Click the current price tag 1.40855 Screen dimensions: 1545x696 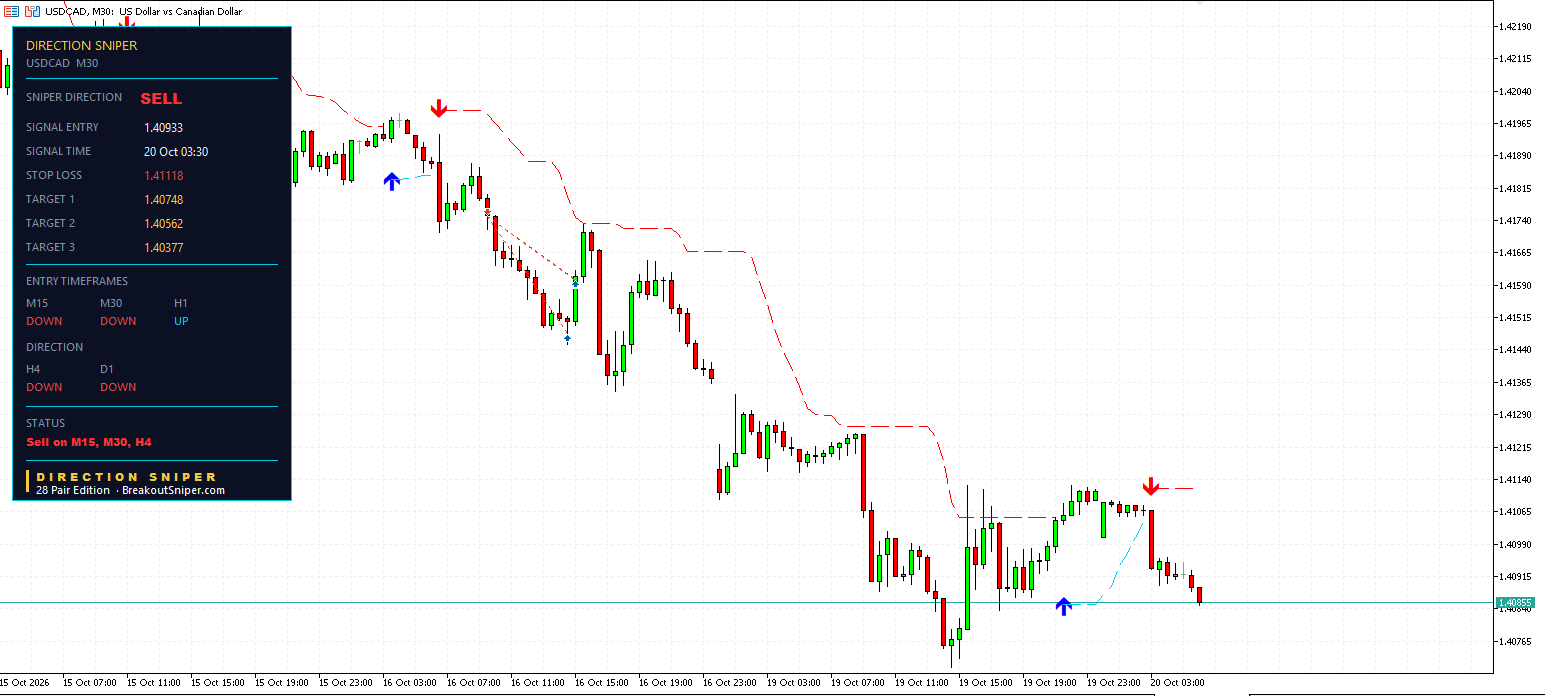[1514, 603]
